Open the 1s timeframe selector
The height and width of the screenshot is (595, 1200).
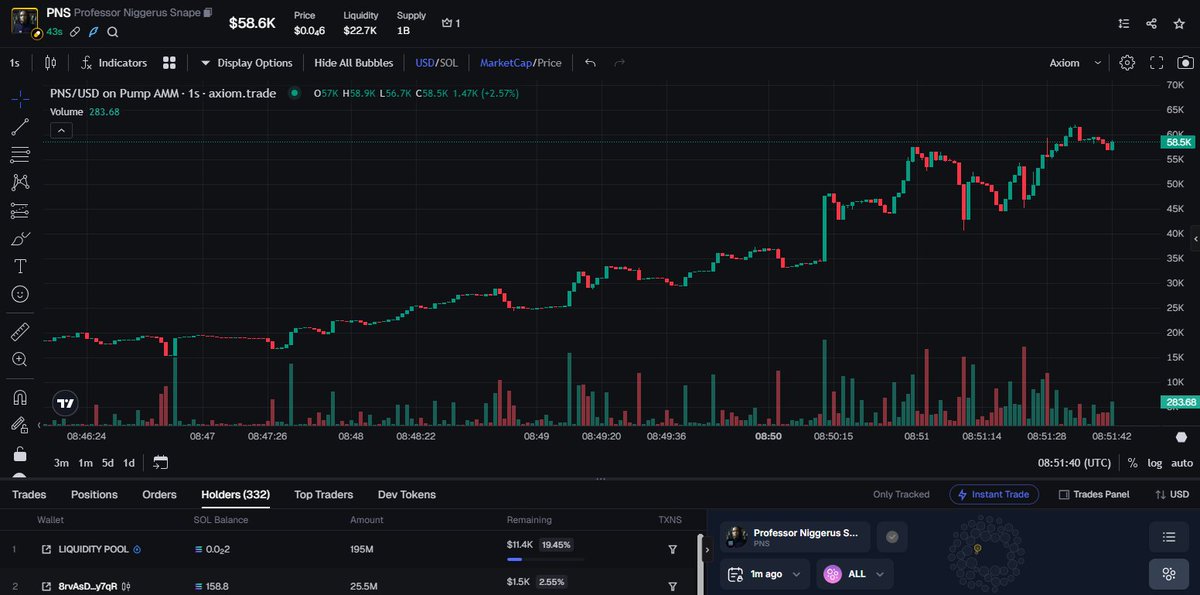pos(15,62)
